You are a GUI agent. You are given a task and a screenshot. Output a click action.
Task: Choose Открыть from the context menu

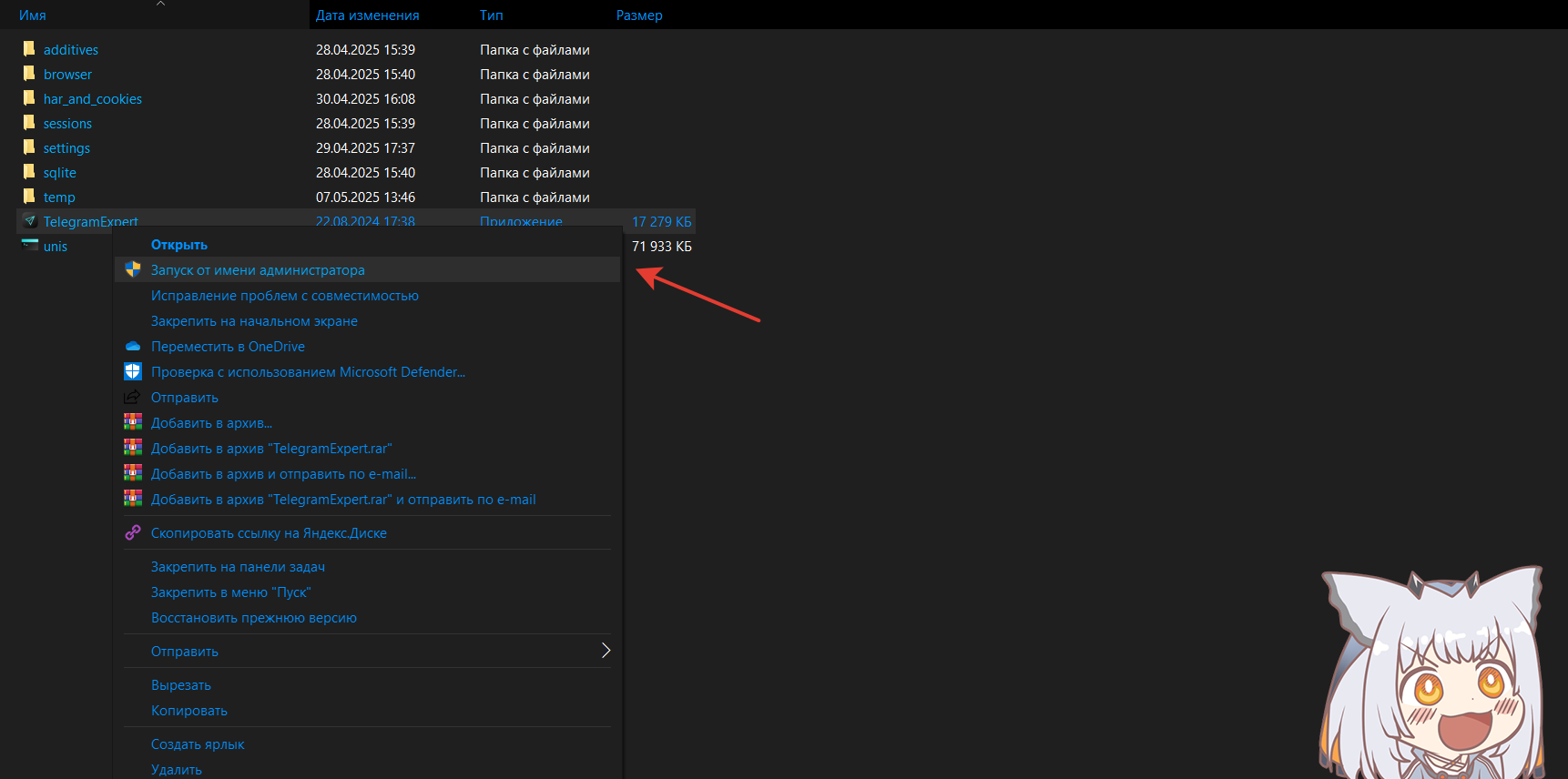(179, 245)
